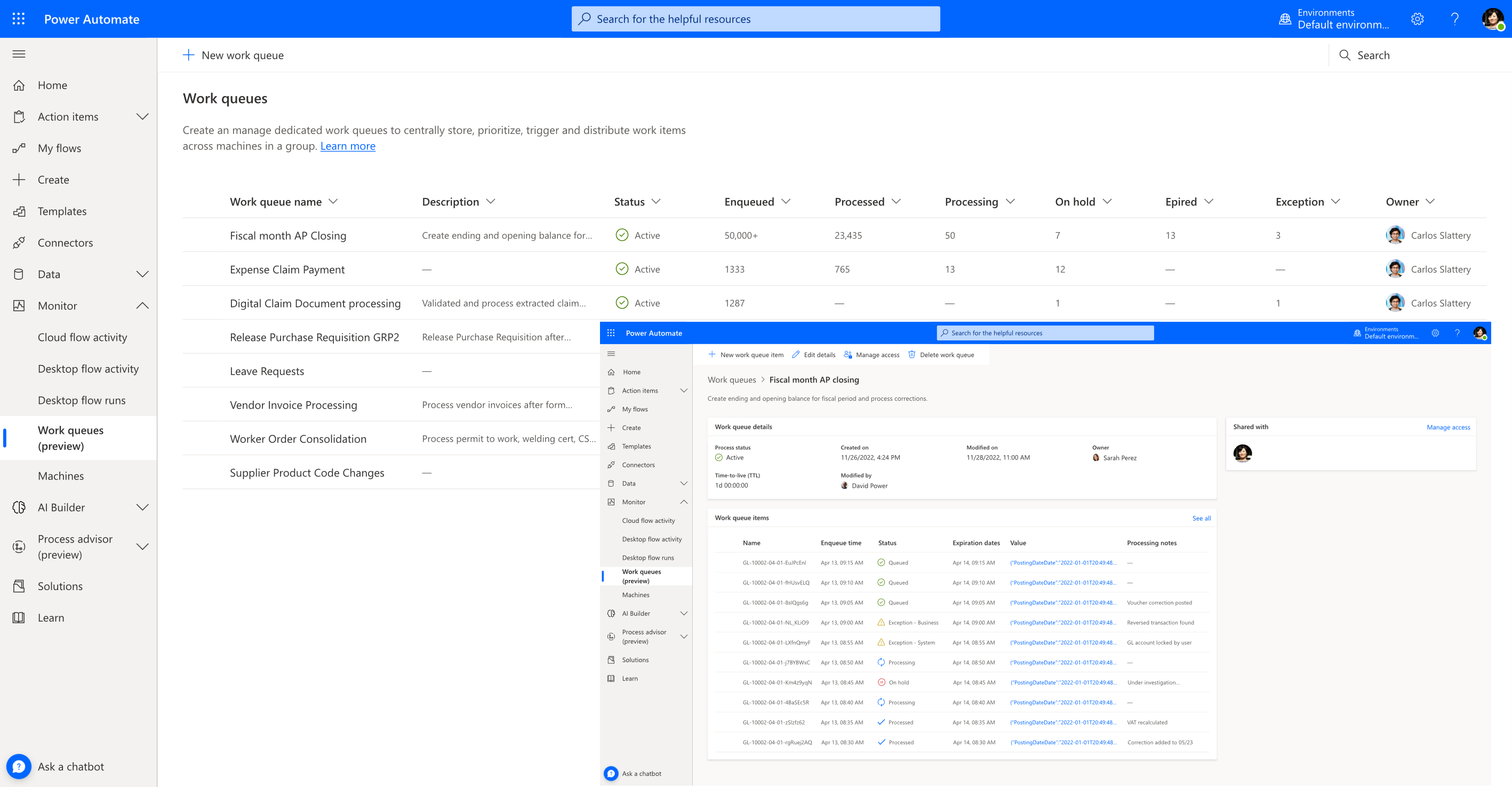Expand the Action items menu chevron
Viewport: 1512px width, 787px height.
(142, 117)
